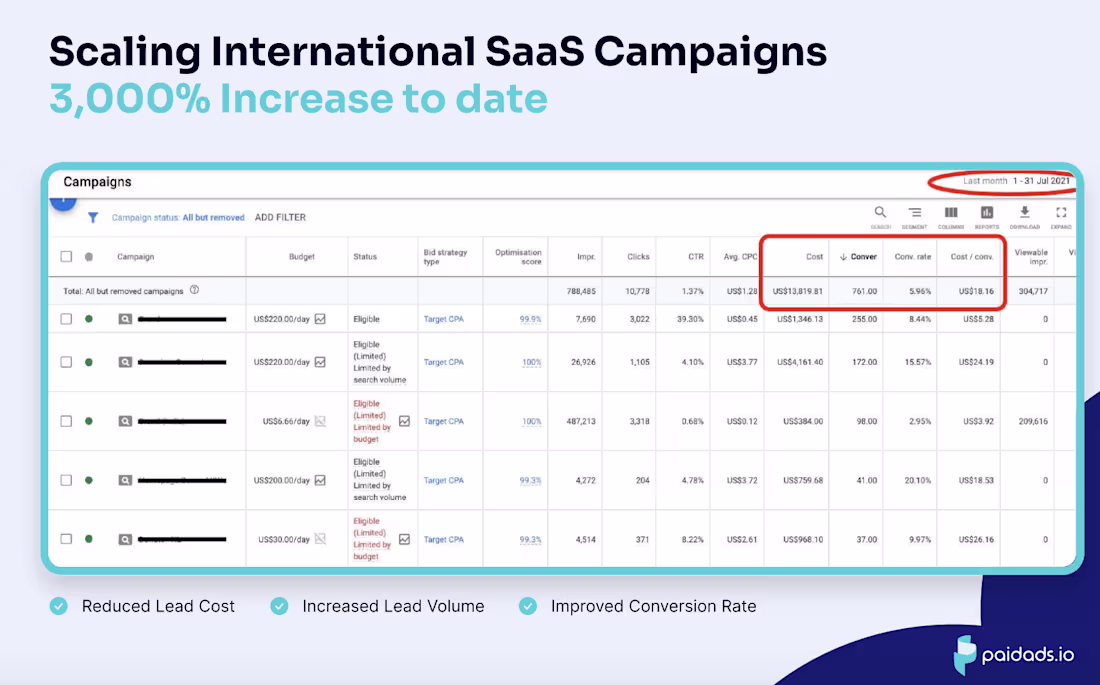Open the Target CPA bid strategy link
1100x685 pixels.
click(444, 320)
